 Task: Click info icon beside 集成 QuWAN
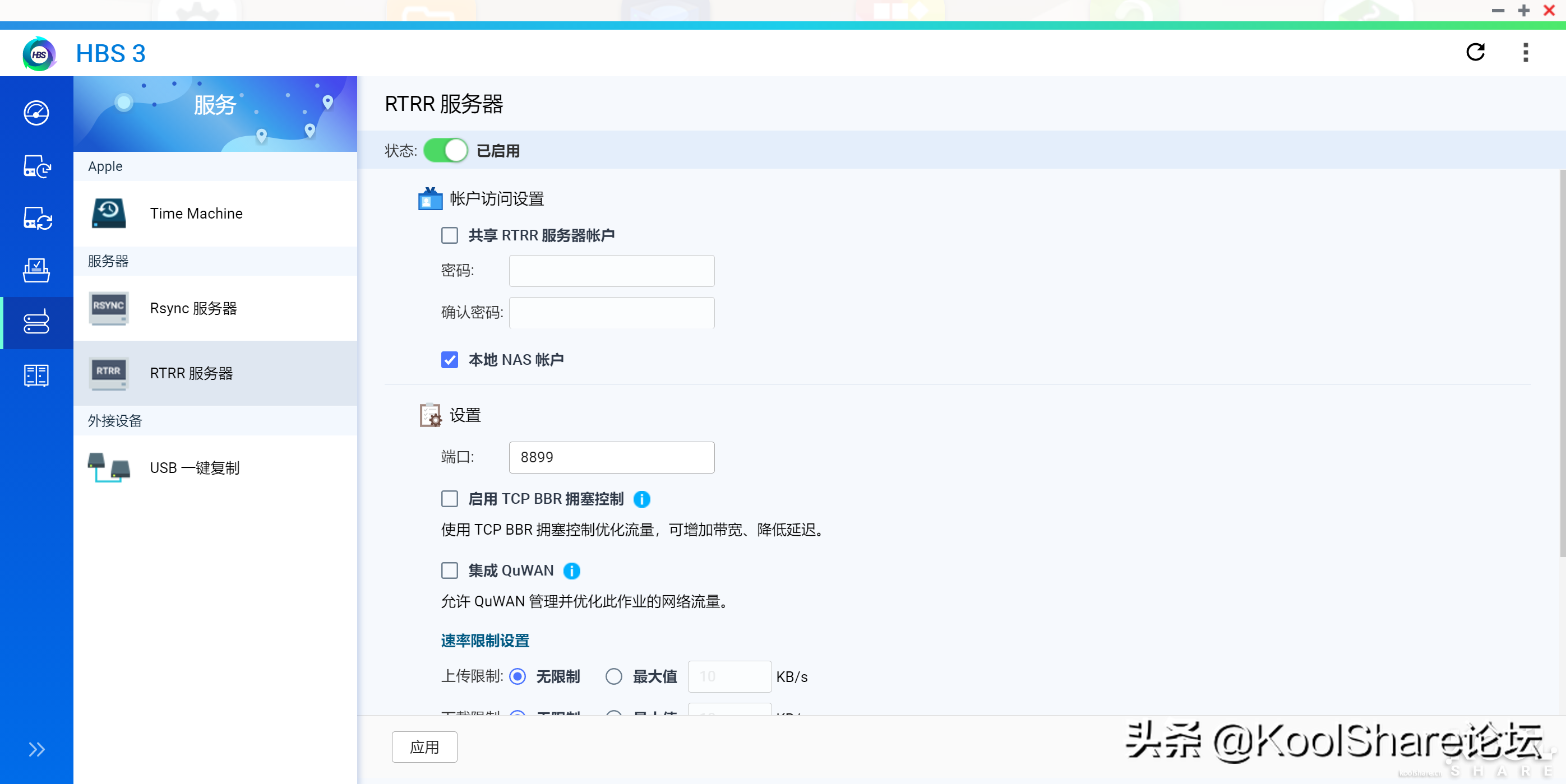[x=571, y=570]
